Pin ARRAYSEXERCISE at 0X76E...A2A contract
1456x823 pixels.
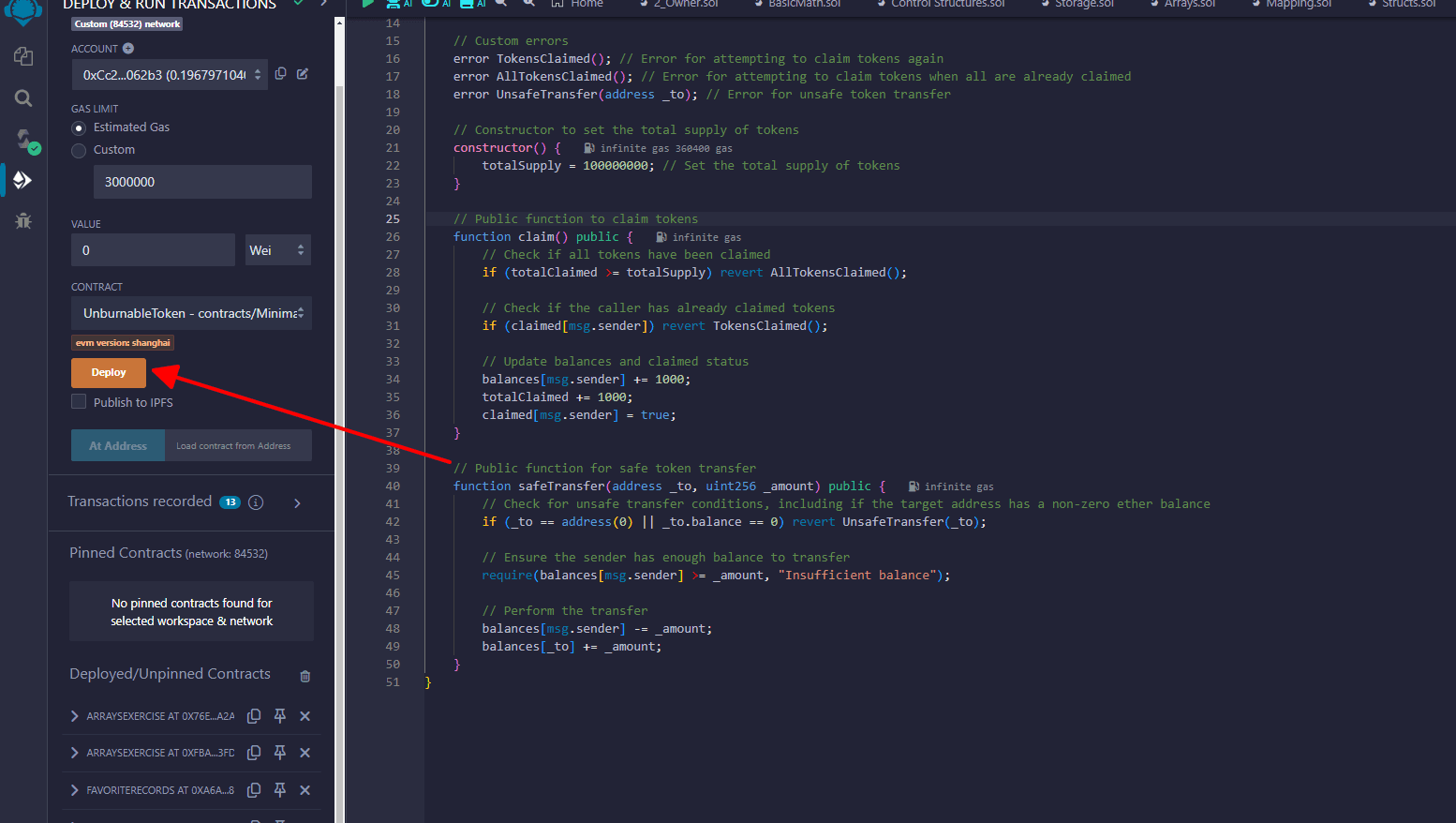279,716
